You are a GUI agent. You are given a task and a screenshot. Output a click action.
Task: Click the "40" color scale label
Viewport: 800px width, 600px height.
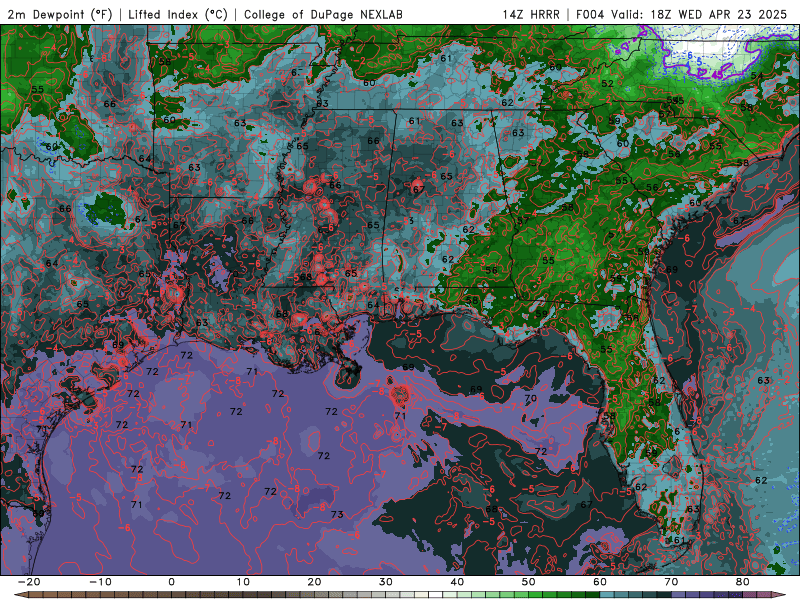click(x=457, y=582)
